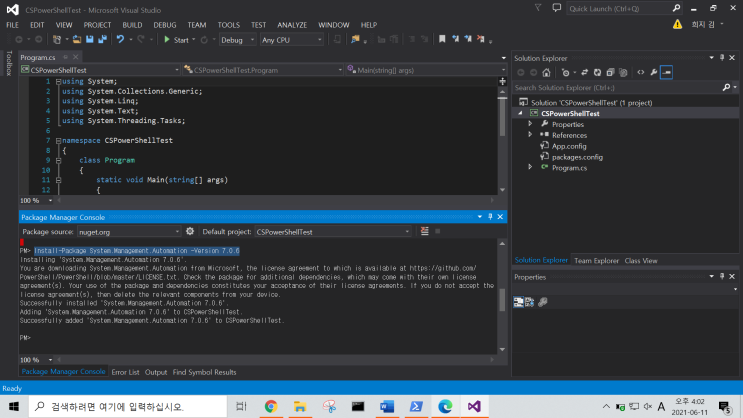This screenshot has width=743, height=418.
Task: Expand the Program.cs node in Solution Explorer
Action: pos(530,167)
